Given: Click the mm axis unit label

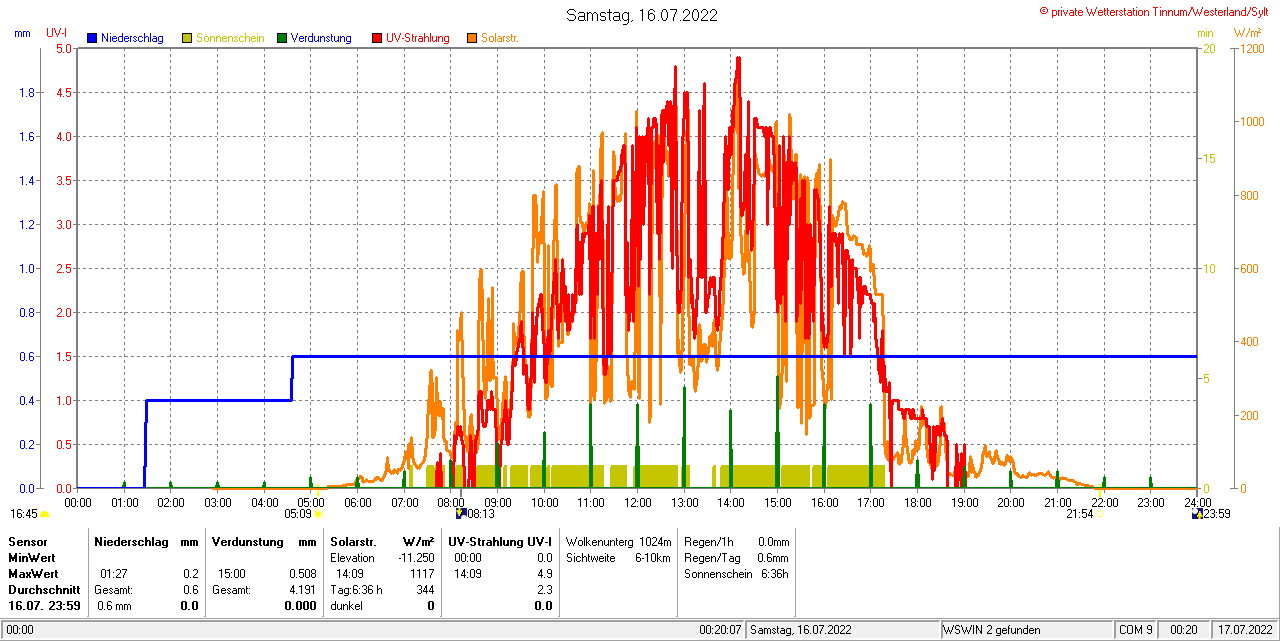Looking at the screenshot, I should 22,33.
